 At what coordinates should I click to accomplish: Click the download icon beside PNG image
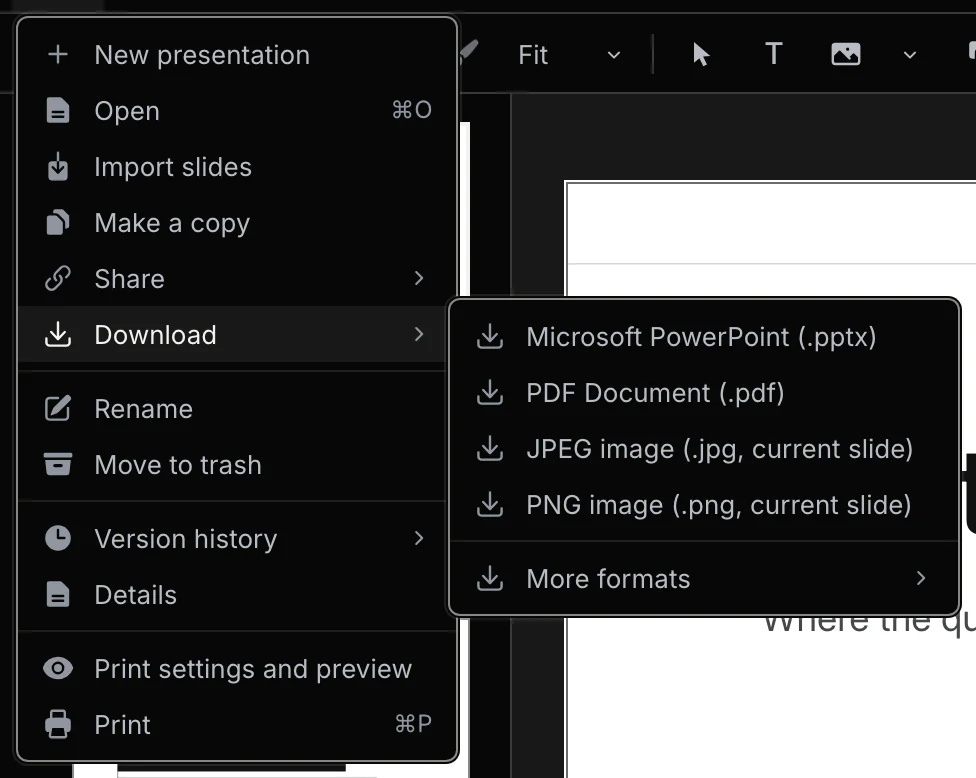pyautogui.click(x=490, y=505)
